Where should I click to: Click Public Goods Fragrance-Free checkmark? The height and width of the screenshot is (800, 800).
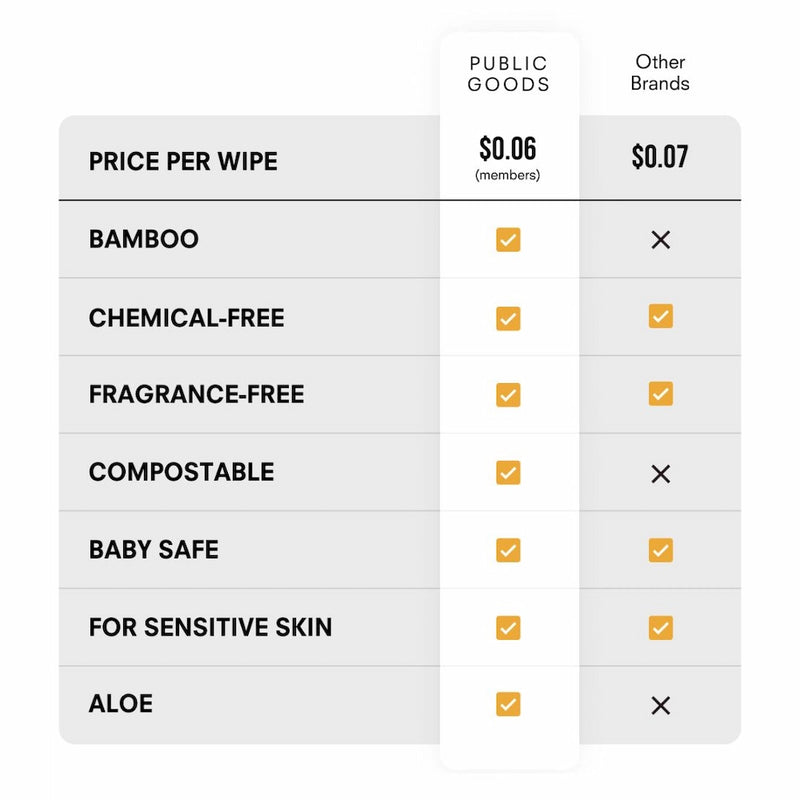coord(508,395)
